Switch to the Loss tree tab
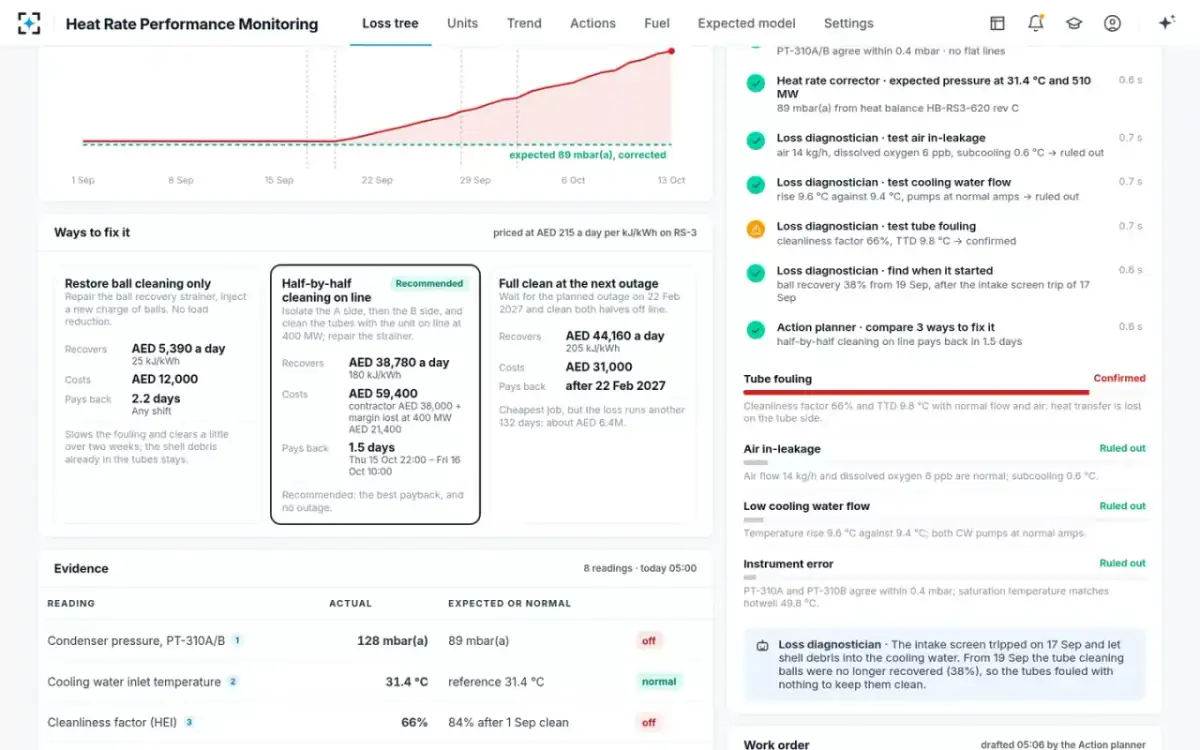 coord(390,23)
